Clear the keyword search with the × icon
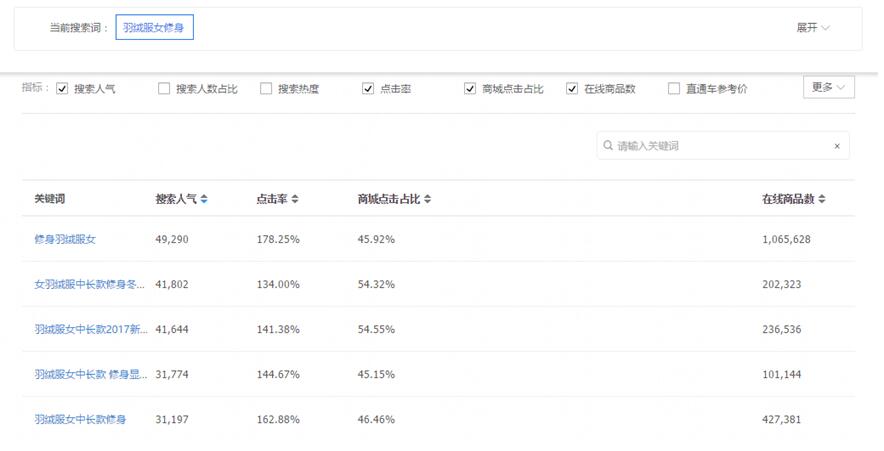This screenshot has height=451, width=884. pos(837,146)
